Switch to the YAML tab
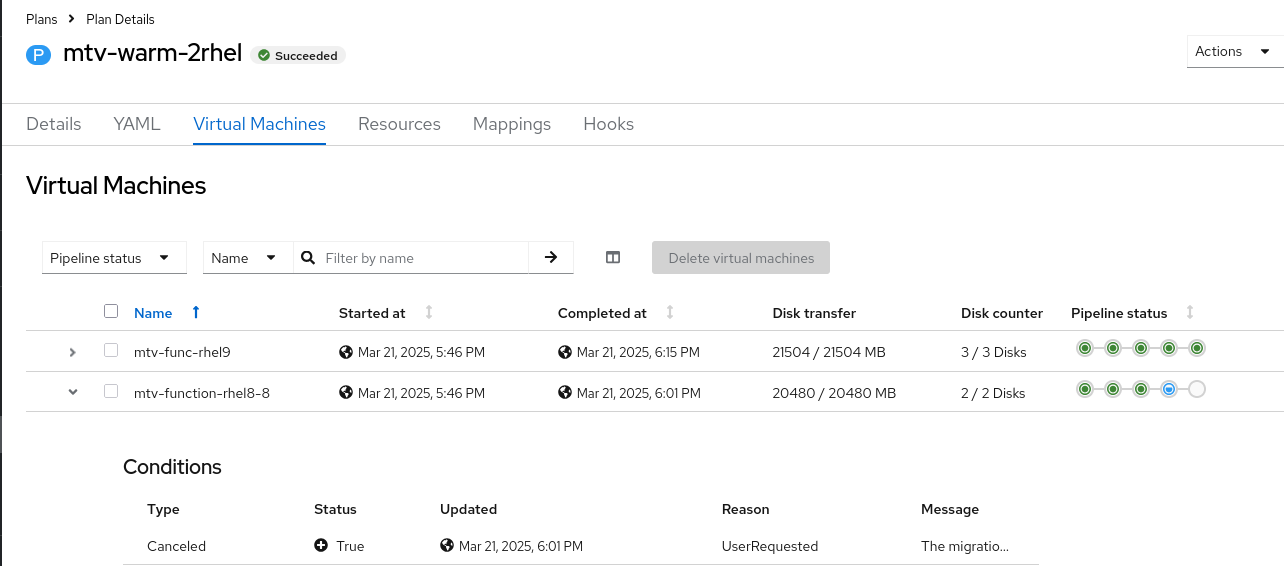Viewport: 1284px width, 566px height. tap(137, 124)
